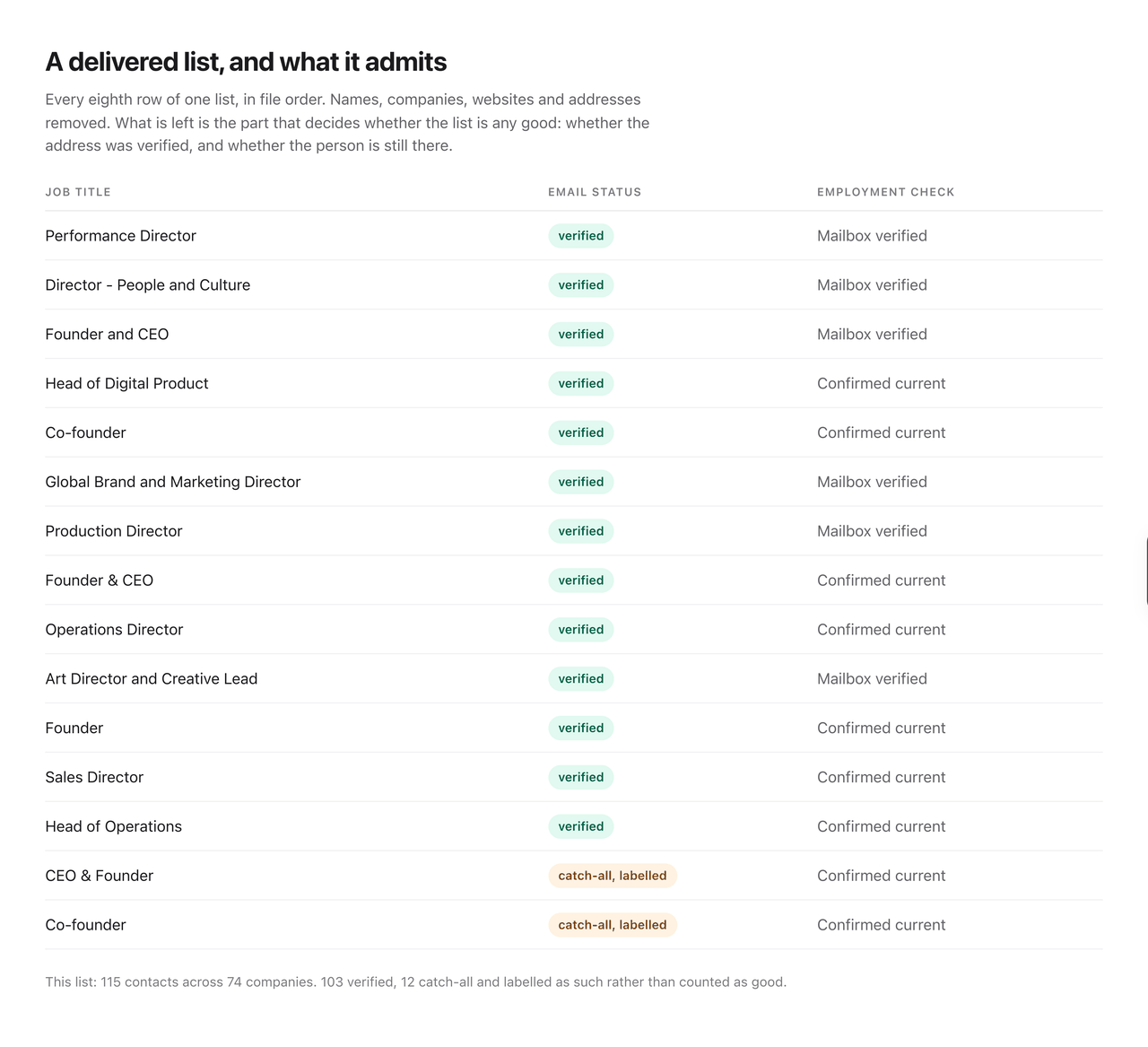
Task: Click the 'Head of Digital Product' title
Action: pos(126,384)
